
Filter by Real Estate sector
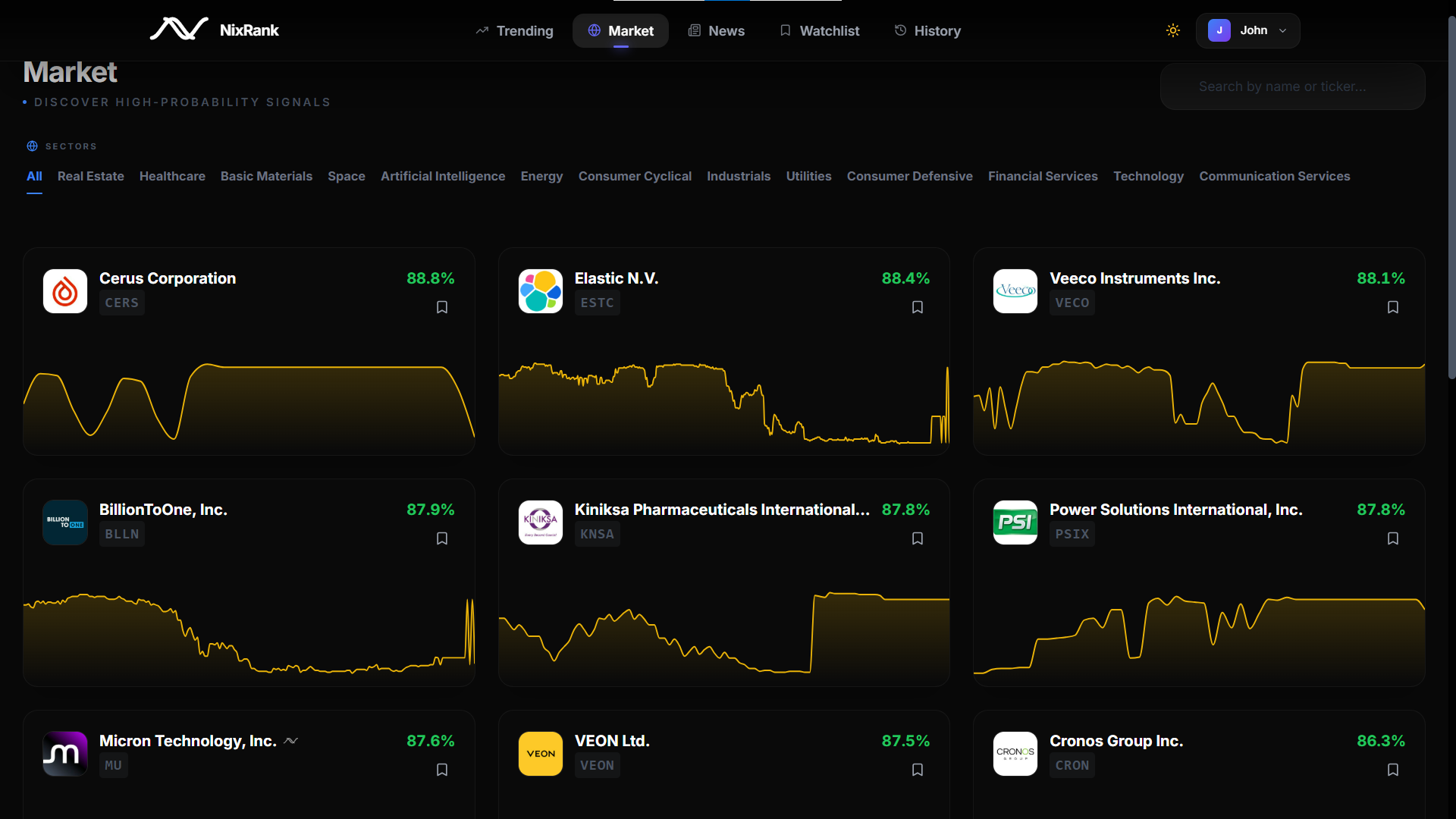coord(91,176)
